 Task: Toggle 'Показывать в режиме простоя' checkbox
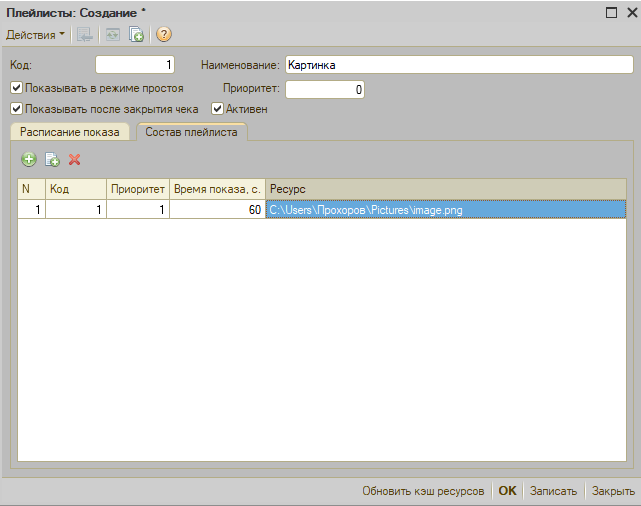click(16, 88)
